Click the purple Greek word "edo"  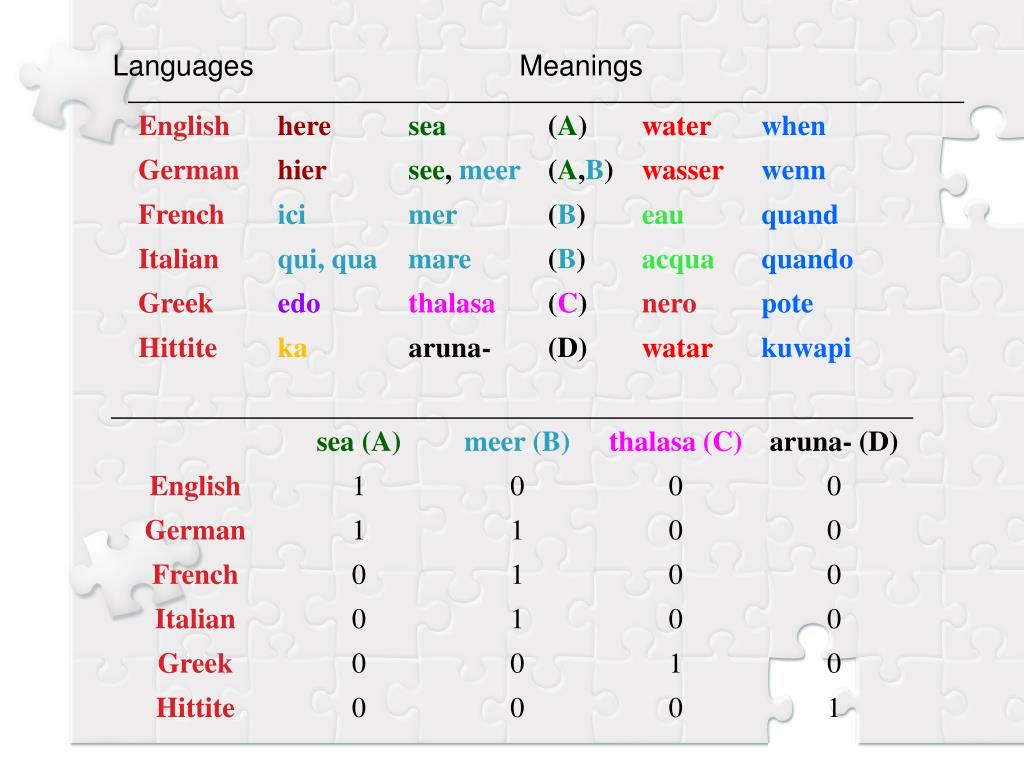[x=299, y=304]
